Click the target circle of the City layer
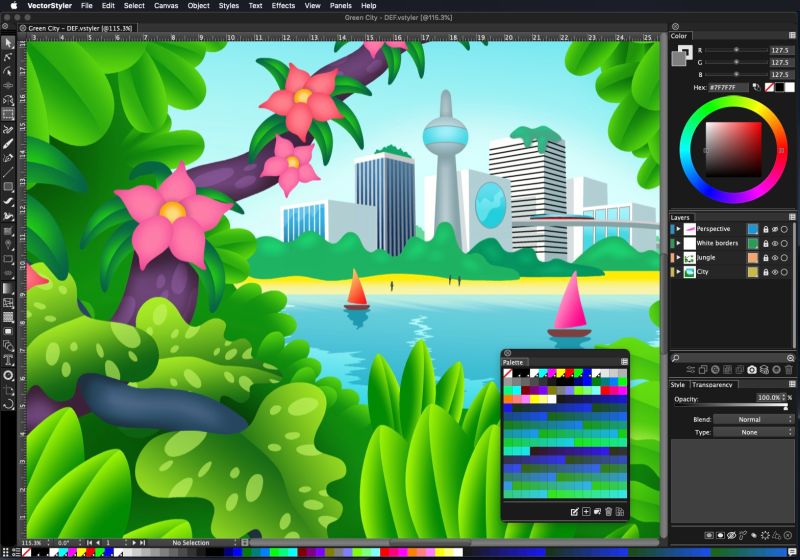The width and height of the screenshot is (800, 560). pyautogui.click(x=784, y=272)
